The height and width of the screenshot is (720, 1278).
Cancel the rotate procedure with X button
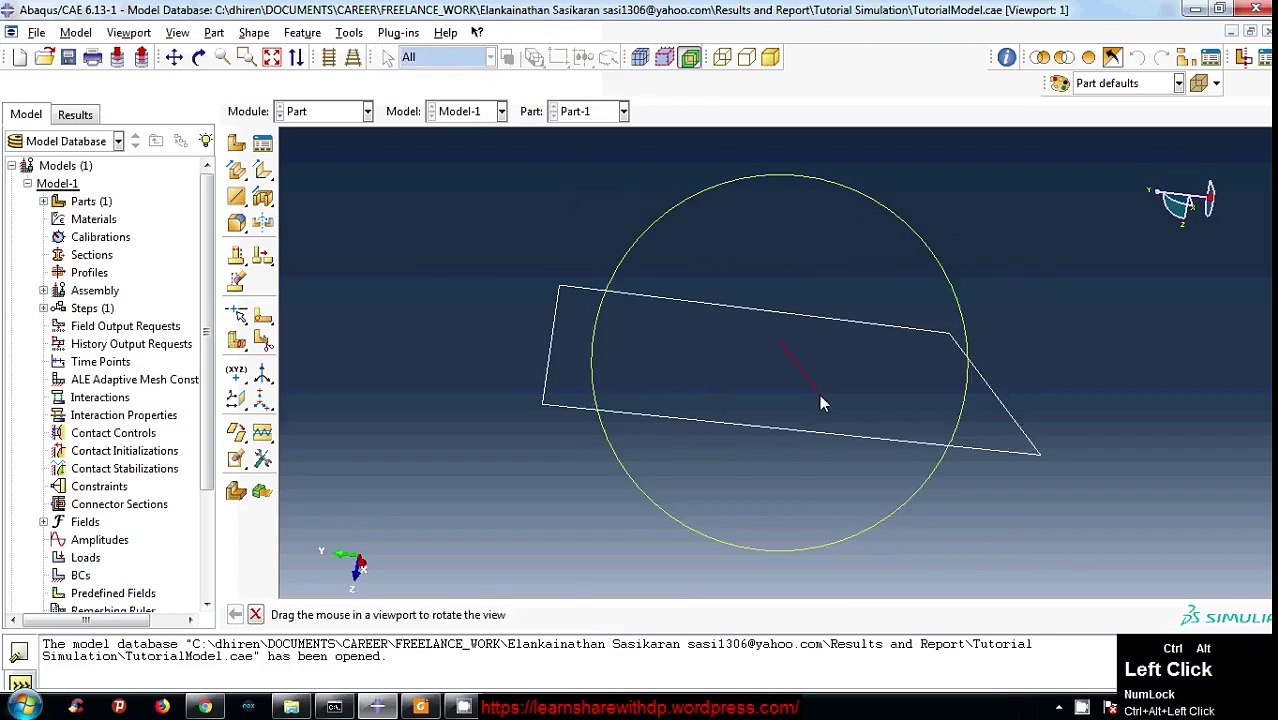click(x=255, y=615)
